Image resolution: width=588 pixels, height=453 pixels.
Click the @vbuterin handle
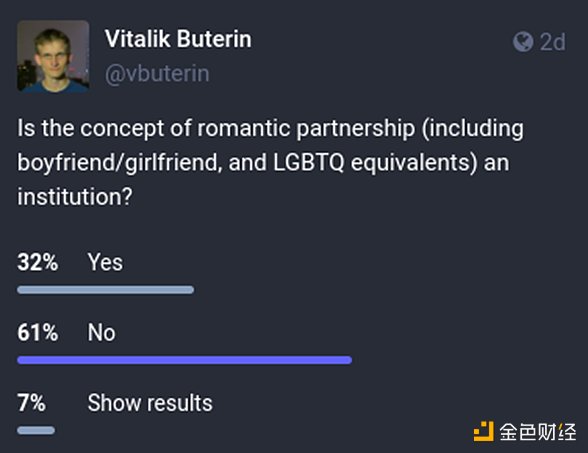[157, 74]
